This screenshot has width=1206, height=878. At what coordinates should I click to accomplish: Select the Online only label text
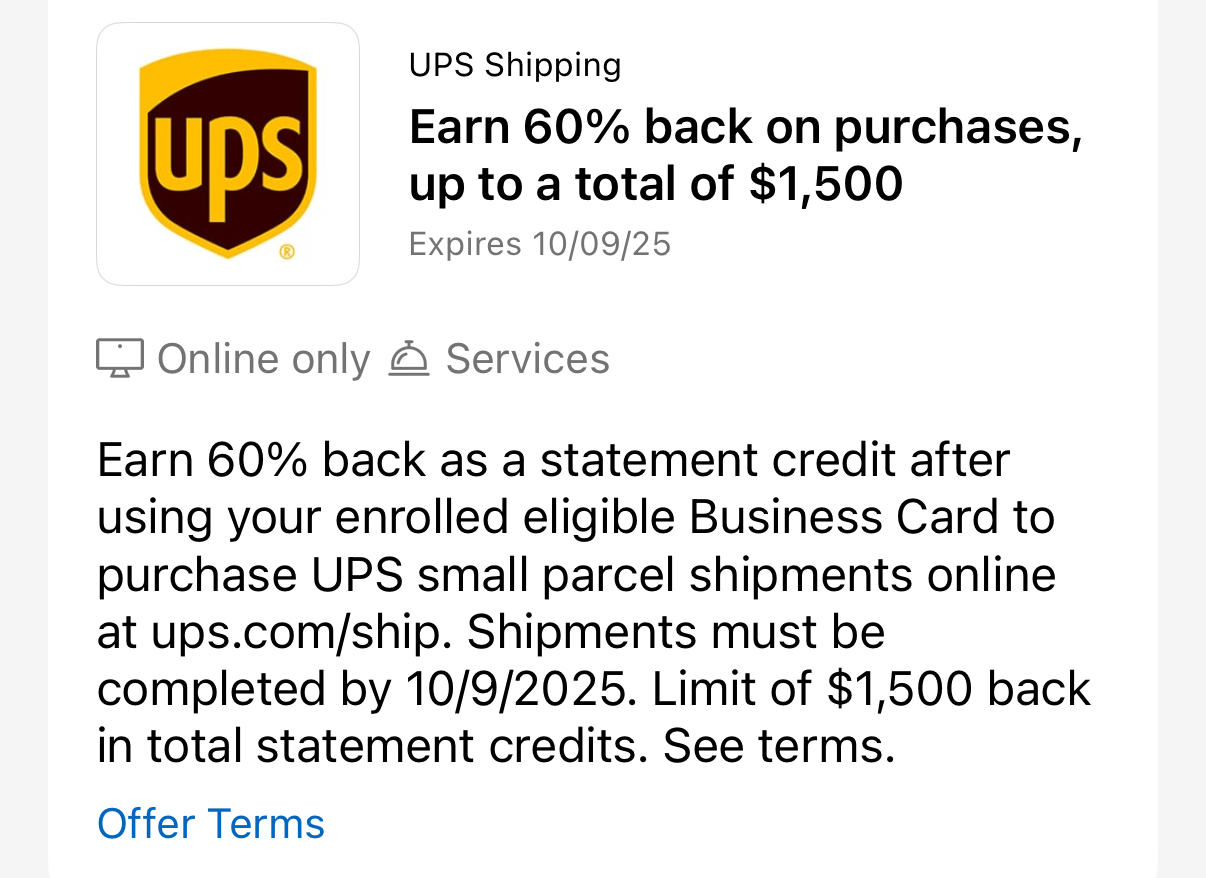[264, 359]
